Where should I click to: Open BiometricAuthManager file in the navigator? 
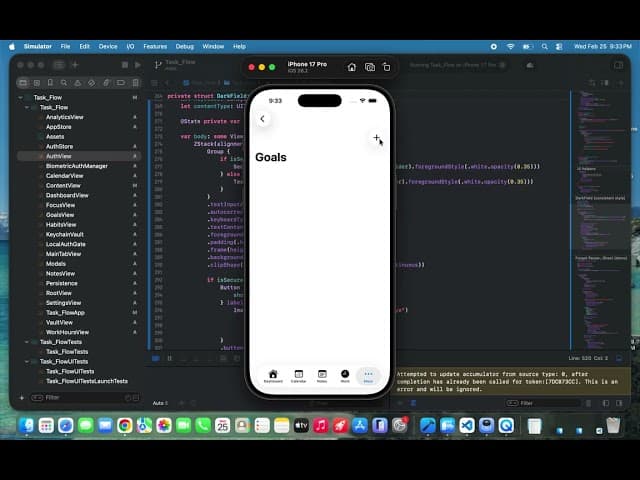pos(76,166)
